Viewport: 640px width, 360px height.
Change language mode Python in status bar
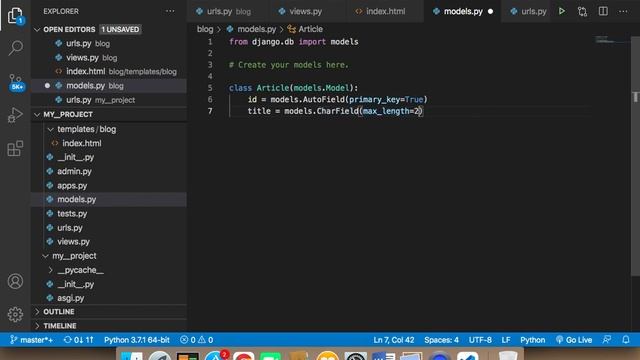point(532,340)
